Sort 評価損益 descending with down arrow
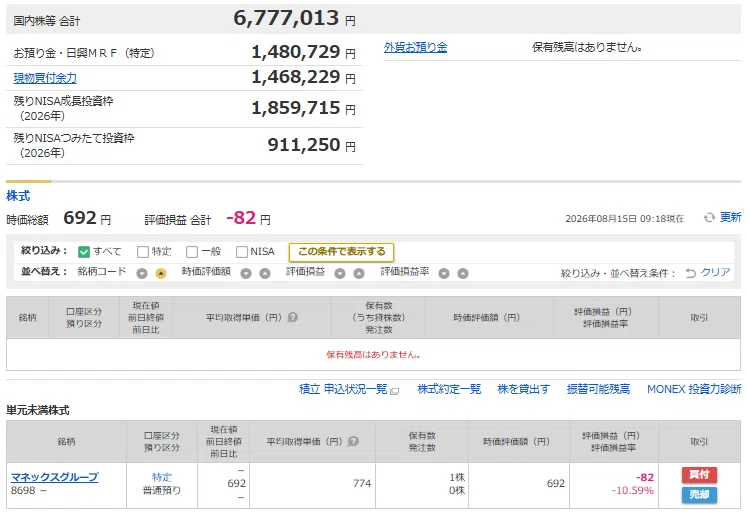 tap(340, 273)
